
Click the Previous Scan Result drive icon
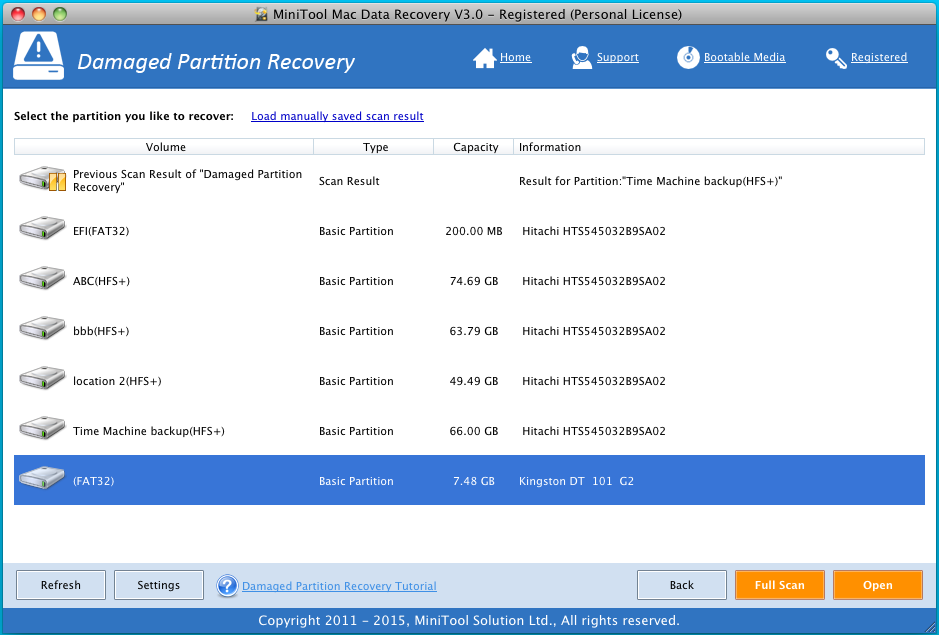coord(42,179)
